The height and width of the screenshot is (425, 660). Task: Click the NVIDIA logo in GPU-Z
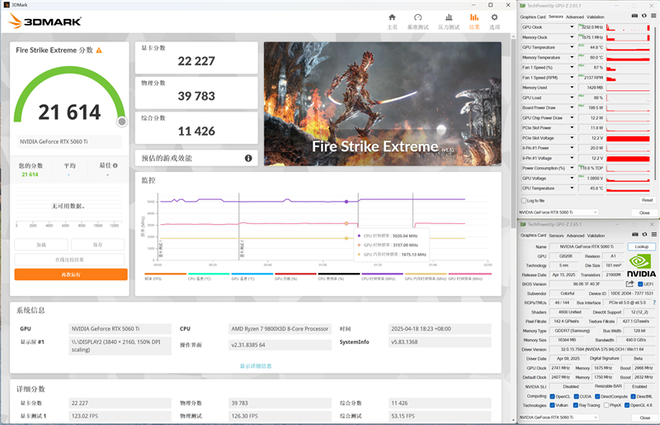641,266
